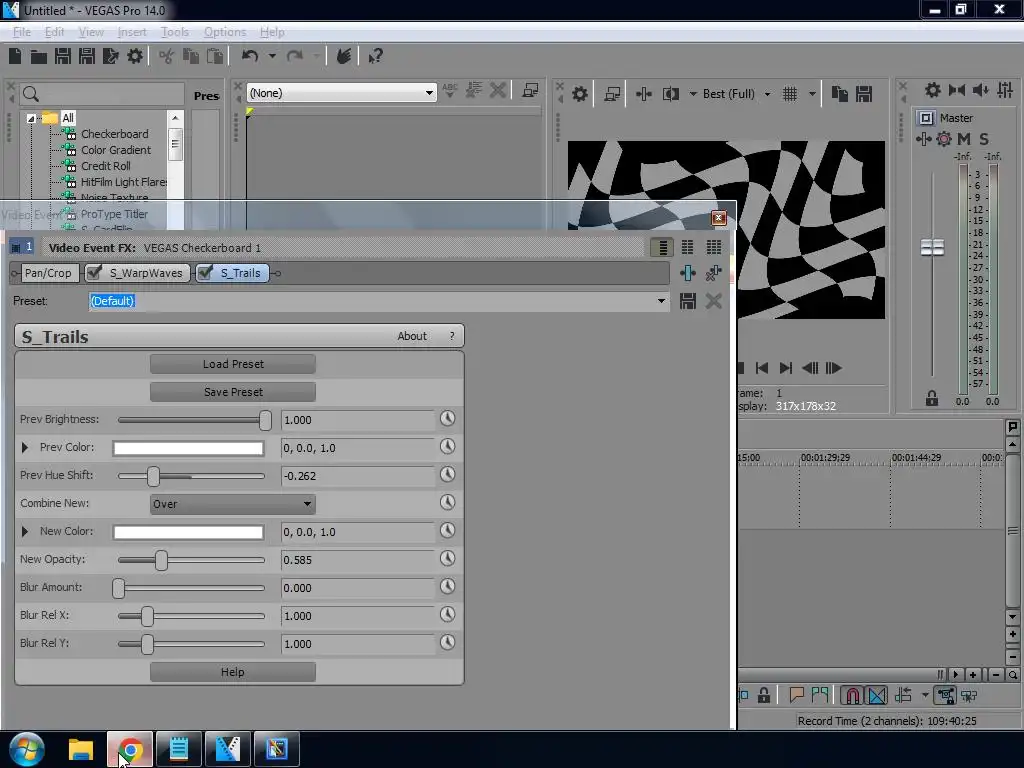Click the Blur Amount slider handle
Viewport: 1024px width, 768px height.
118,588
